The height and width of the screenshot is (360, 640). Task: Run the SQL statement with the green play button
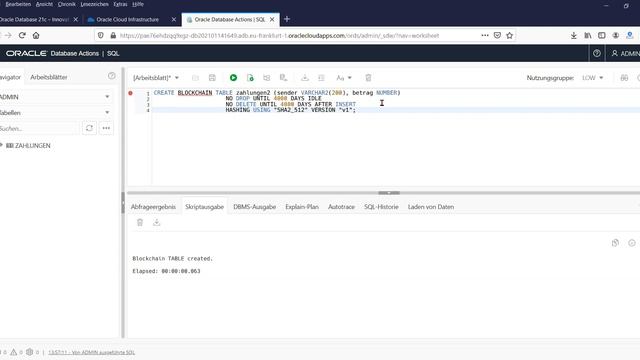233,78
